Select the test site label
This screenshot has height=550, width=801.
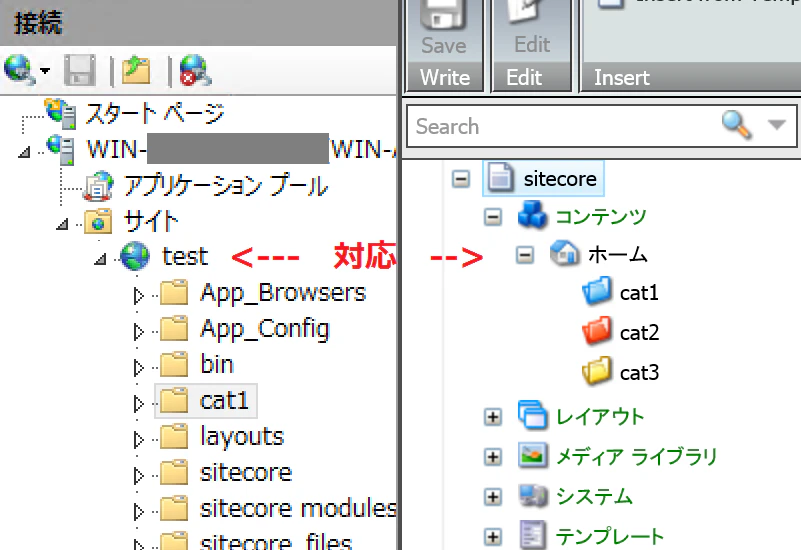[185, 256]
